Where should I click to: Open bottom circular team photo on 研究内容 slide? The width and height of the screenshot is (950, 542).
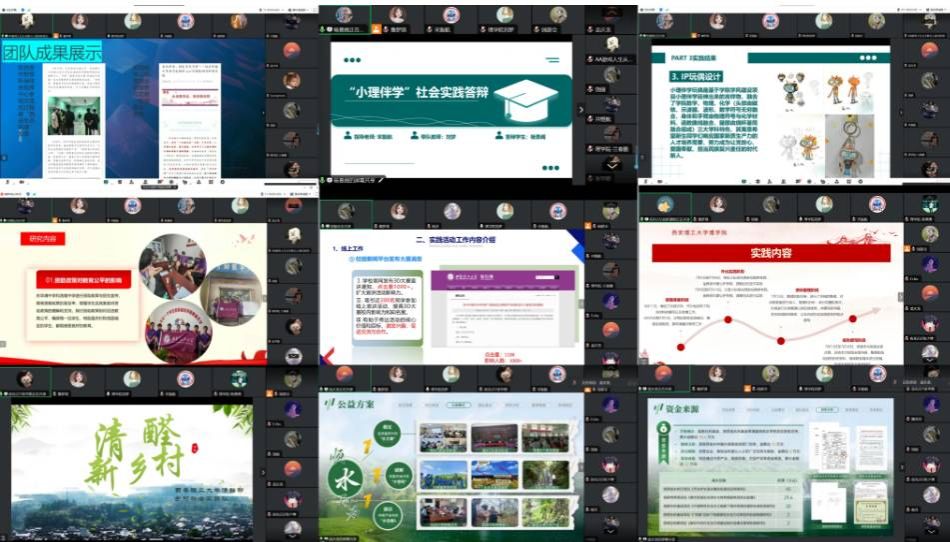tap(179, 332)
